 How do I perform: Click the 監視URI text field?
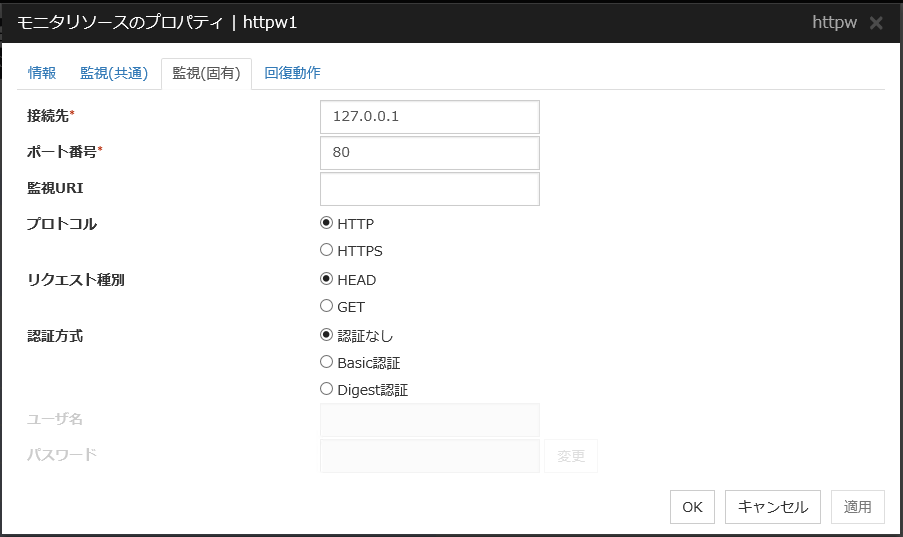[429, 189]
